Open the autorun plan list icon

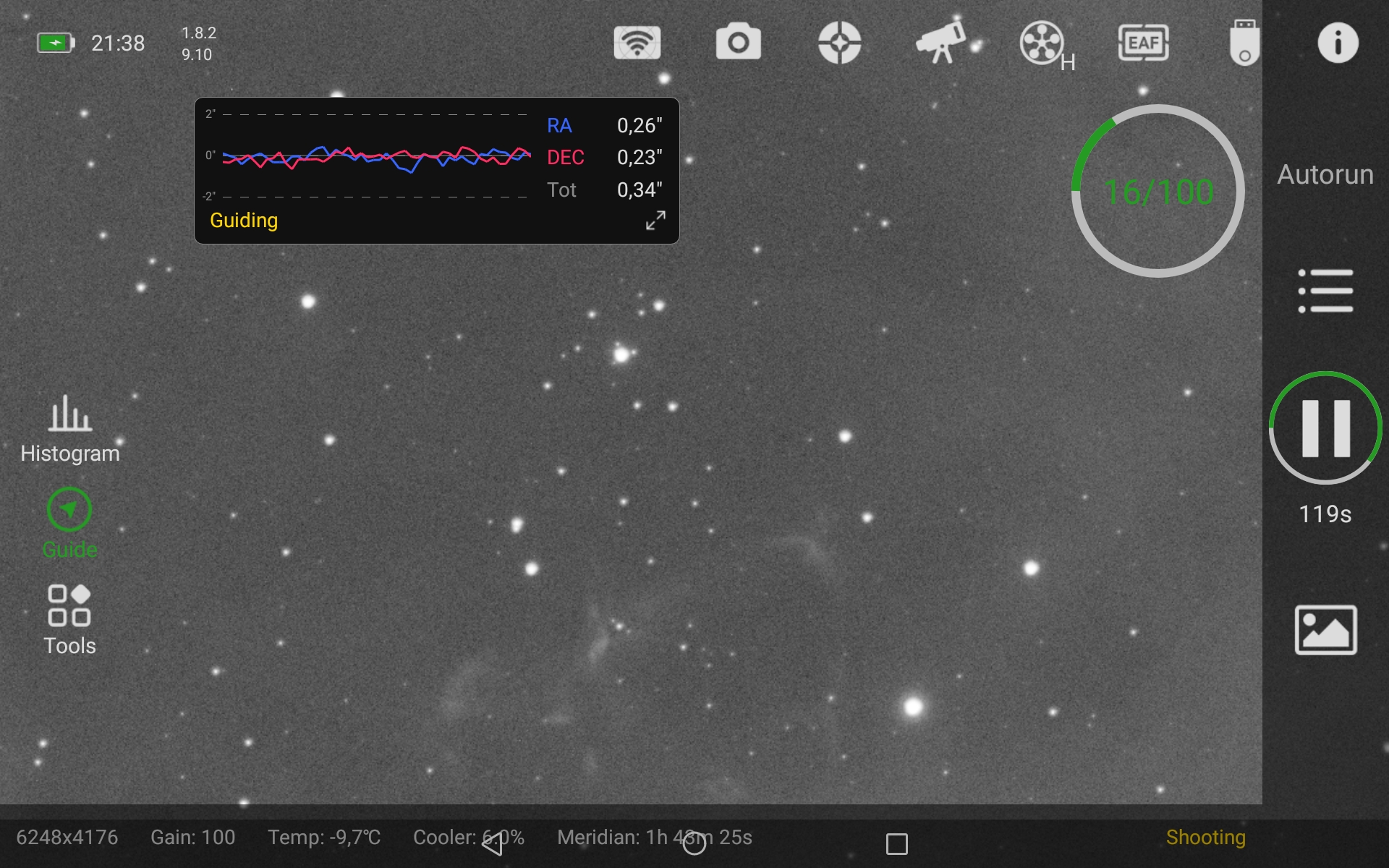point(1325,291)
